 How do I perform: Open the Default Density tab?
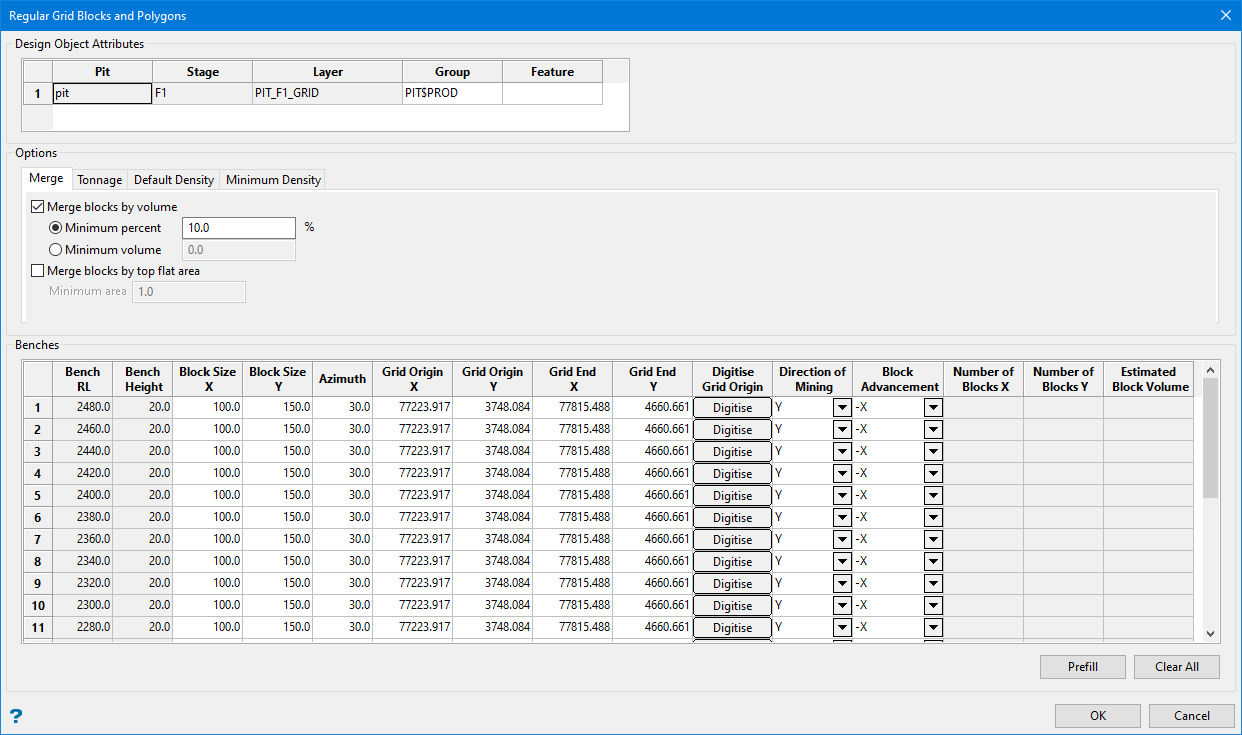(x=174, y=180)
